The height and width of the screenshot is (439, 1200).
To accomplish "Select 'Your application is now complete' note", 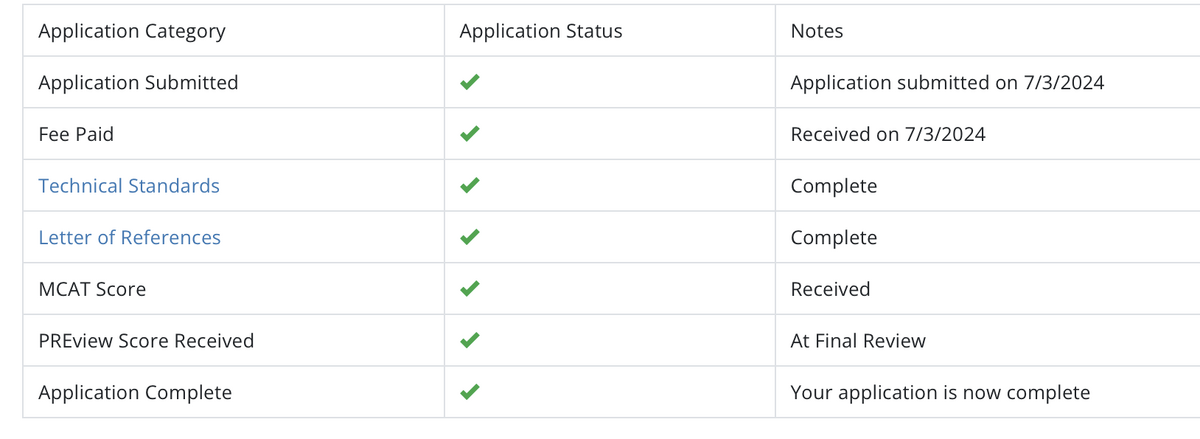I will point(940,393).
